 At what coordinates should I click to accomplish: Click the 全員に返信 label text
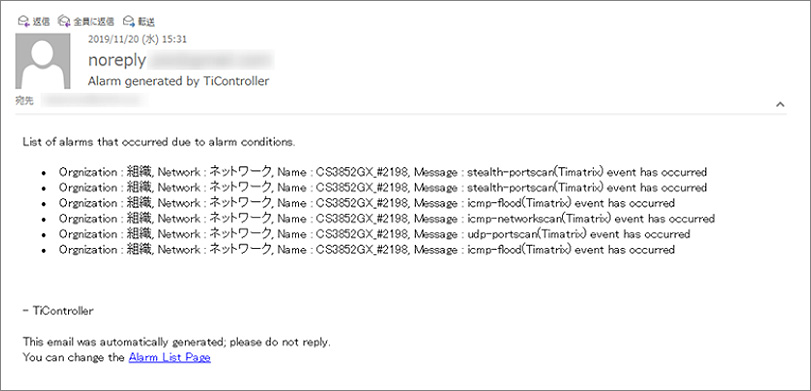[x=95, y=22]
